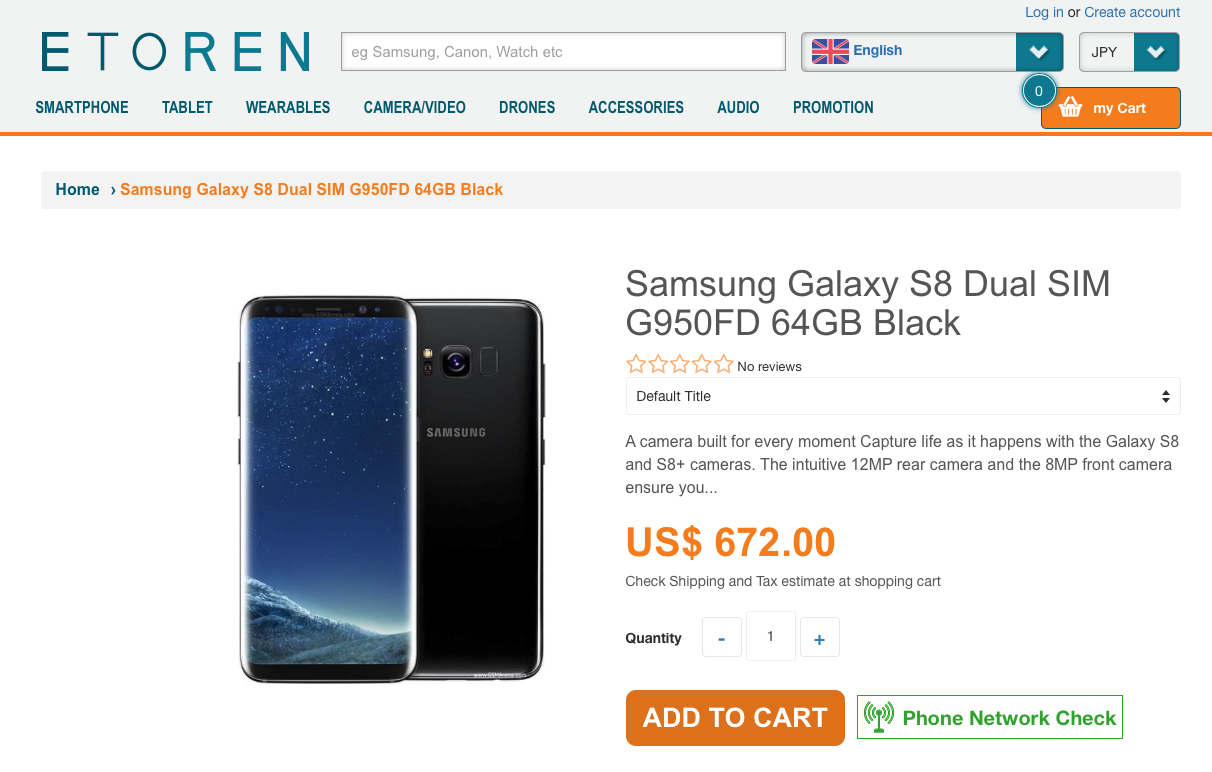Click the cart item count badge
Viewport: 1212px width, 772px height.
click(x=1039, y=91)
